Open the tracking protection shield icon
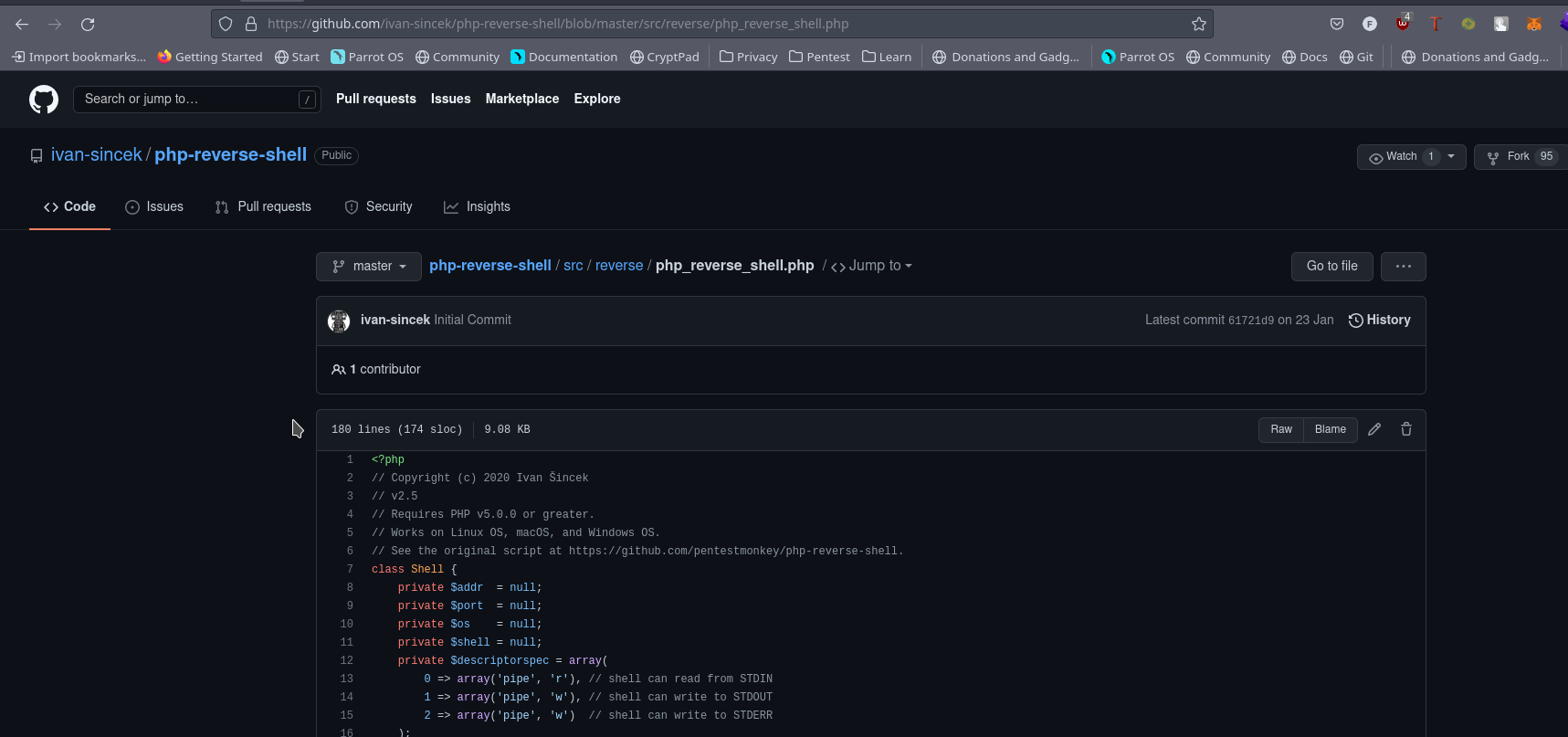The image size is (1568, 737). point(226,24)
